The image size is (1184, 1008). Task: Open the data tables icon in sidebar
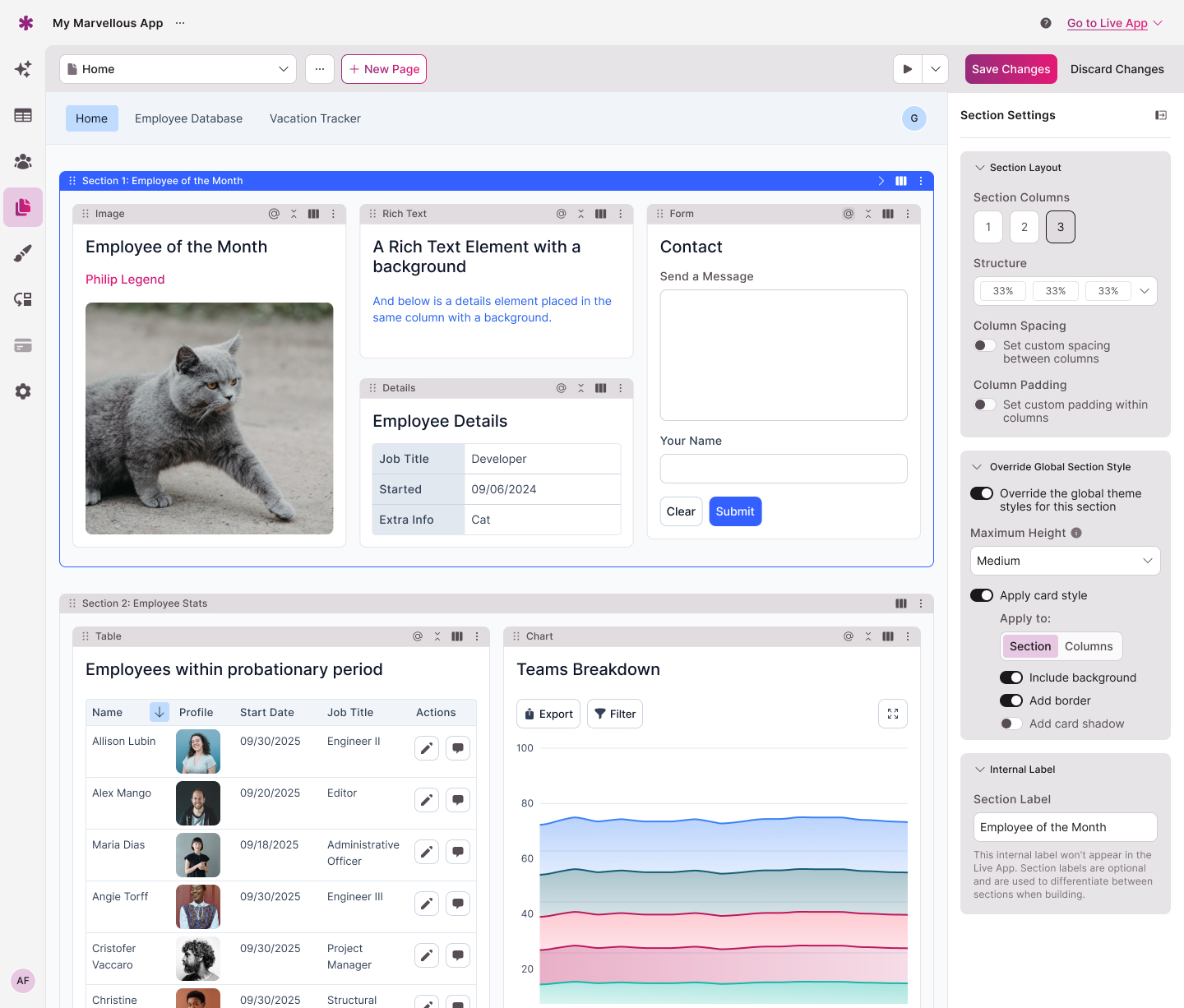pos(23,115)
